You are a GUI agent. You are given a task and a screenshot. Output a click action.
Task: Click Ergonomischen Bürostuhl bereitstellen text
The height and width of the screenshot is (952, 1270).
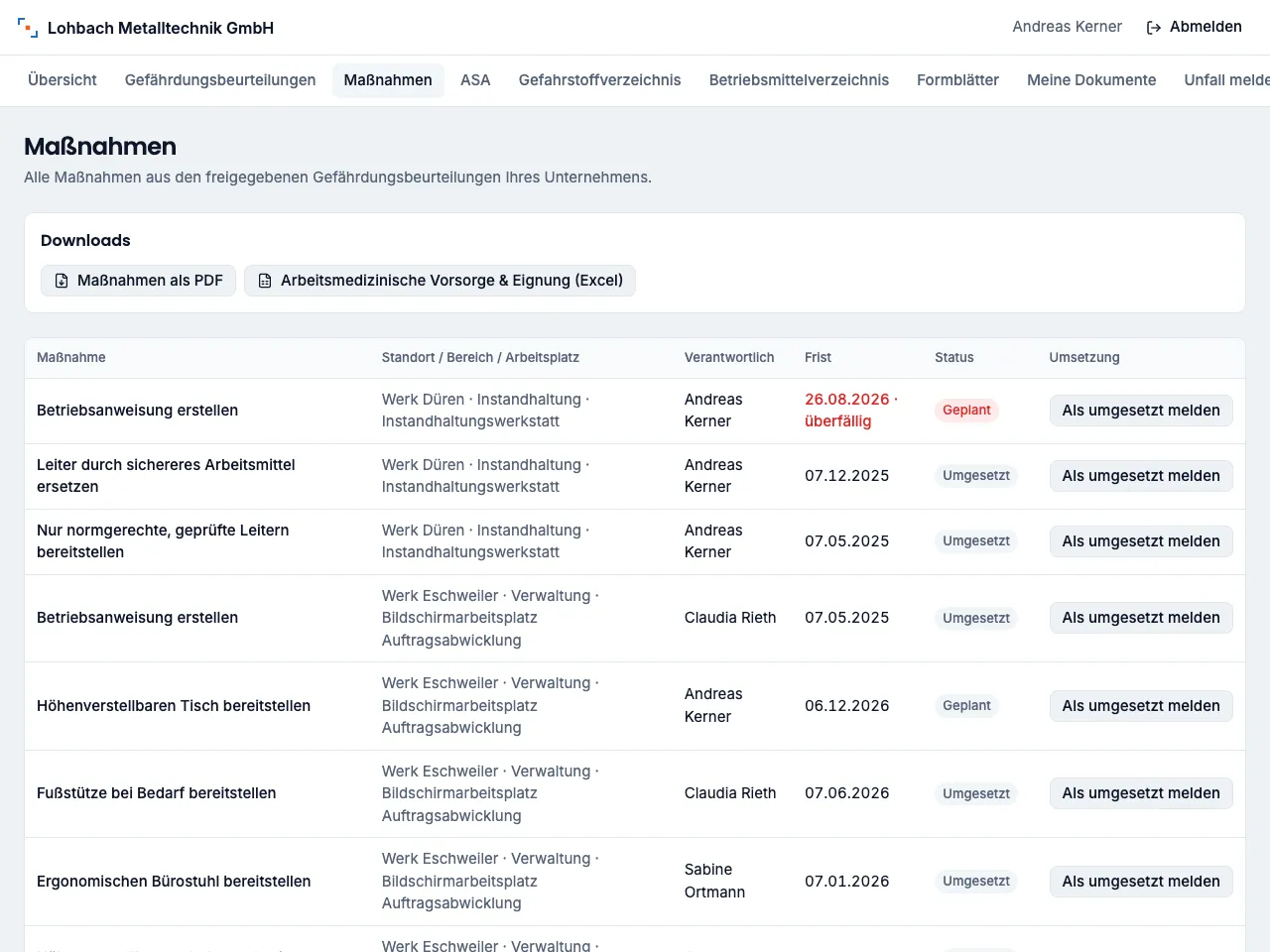tap(174, 882)
